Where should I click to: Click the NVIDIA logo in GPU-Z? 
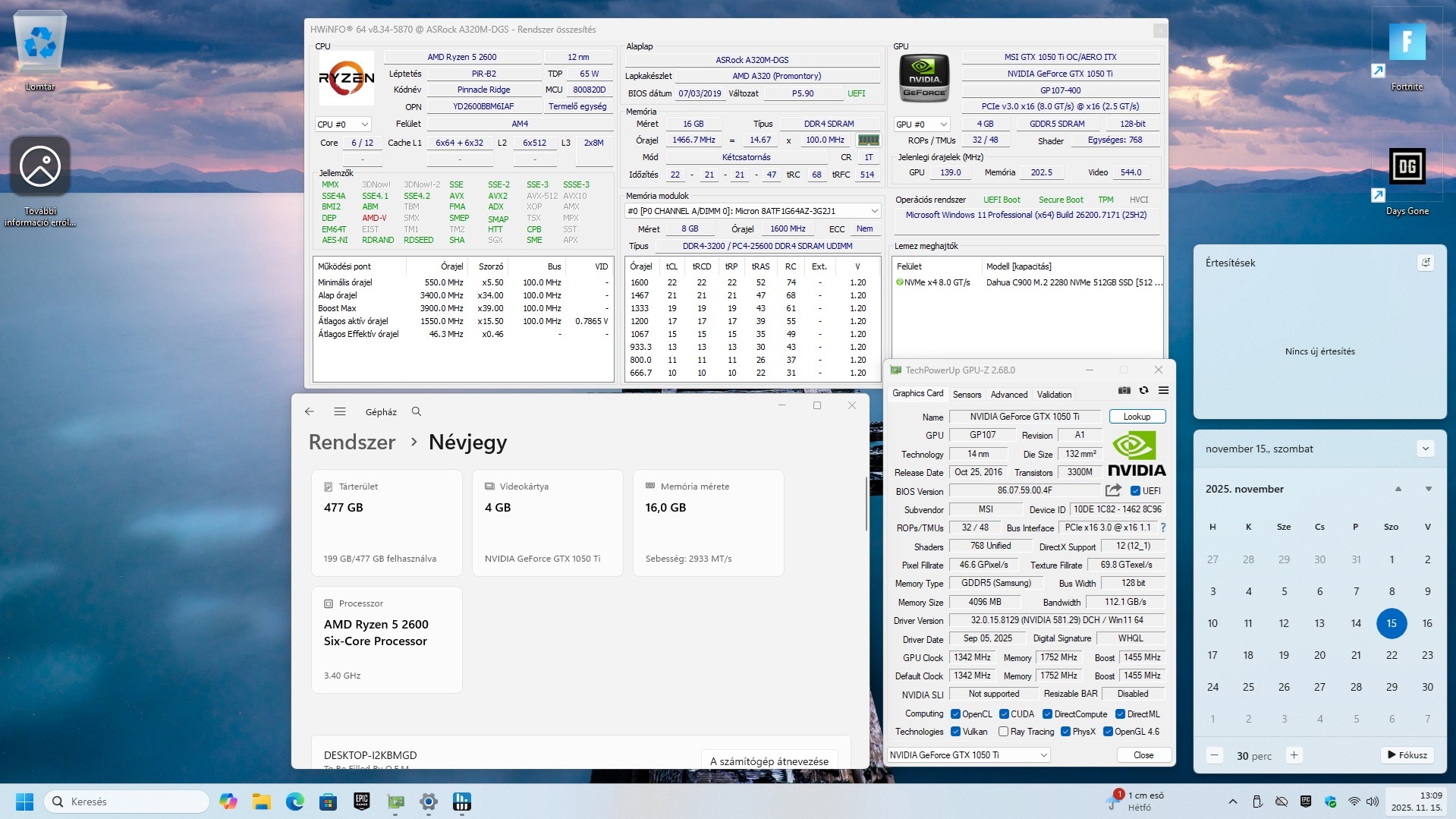[x=1137, y=454]
